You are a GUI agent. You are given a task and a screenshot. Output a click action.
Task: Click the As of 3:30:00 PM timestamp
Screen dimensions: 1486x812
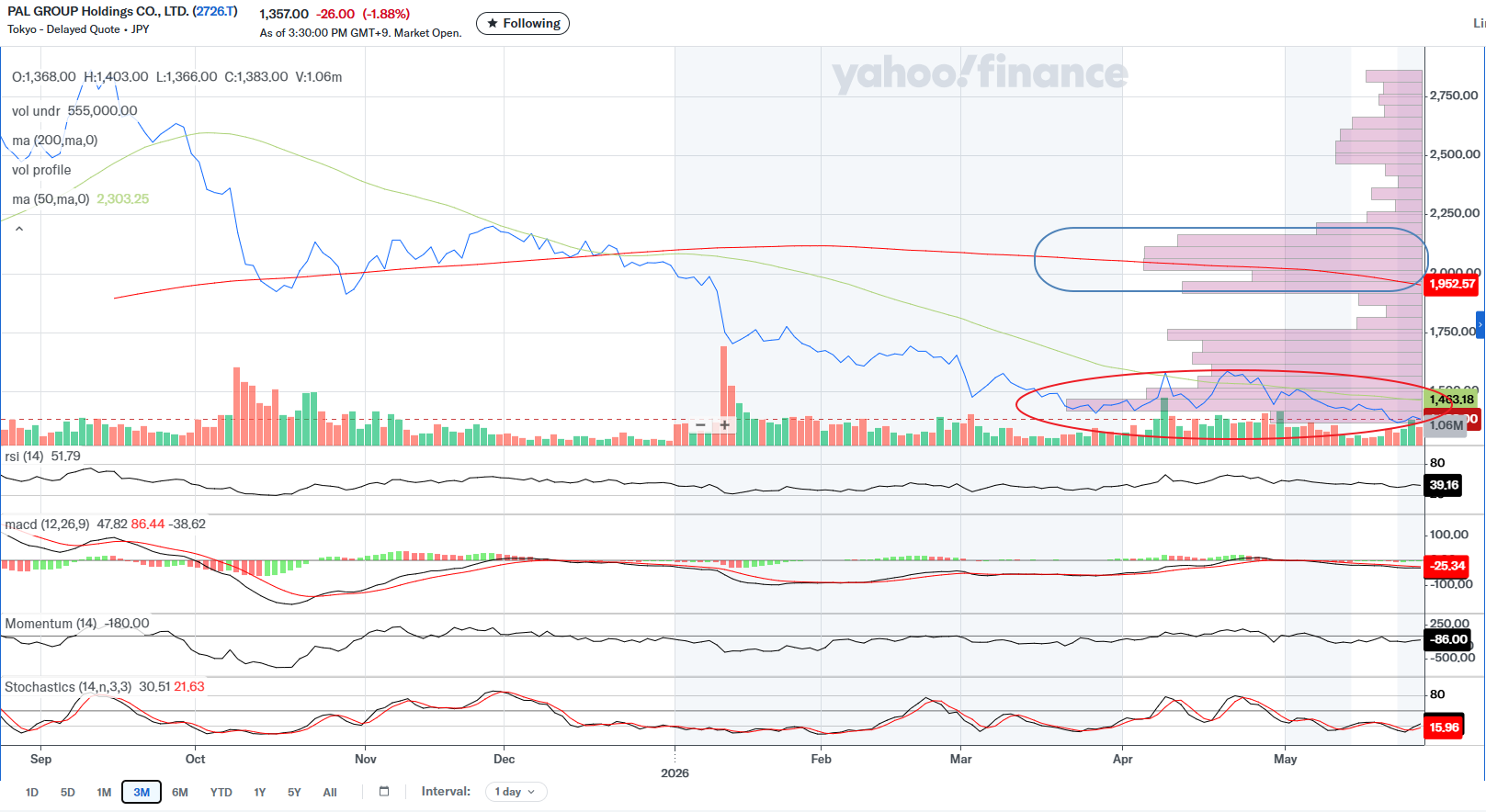pos(361,33)
